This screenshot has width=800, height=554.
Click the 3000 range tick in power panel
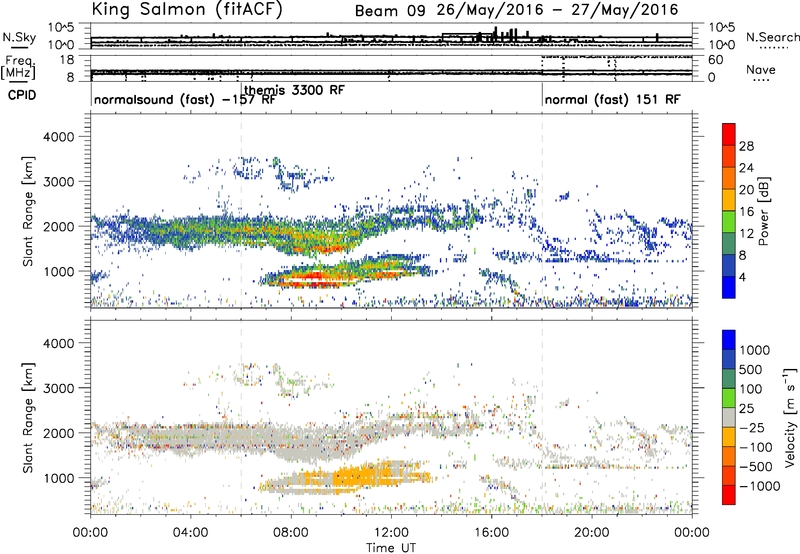pyautogui.click(x=59, y=182)
